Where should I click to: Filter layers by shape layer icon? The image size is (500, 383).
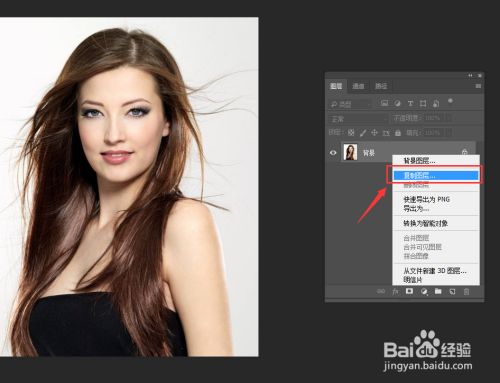[x=423, y=103]
